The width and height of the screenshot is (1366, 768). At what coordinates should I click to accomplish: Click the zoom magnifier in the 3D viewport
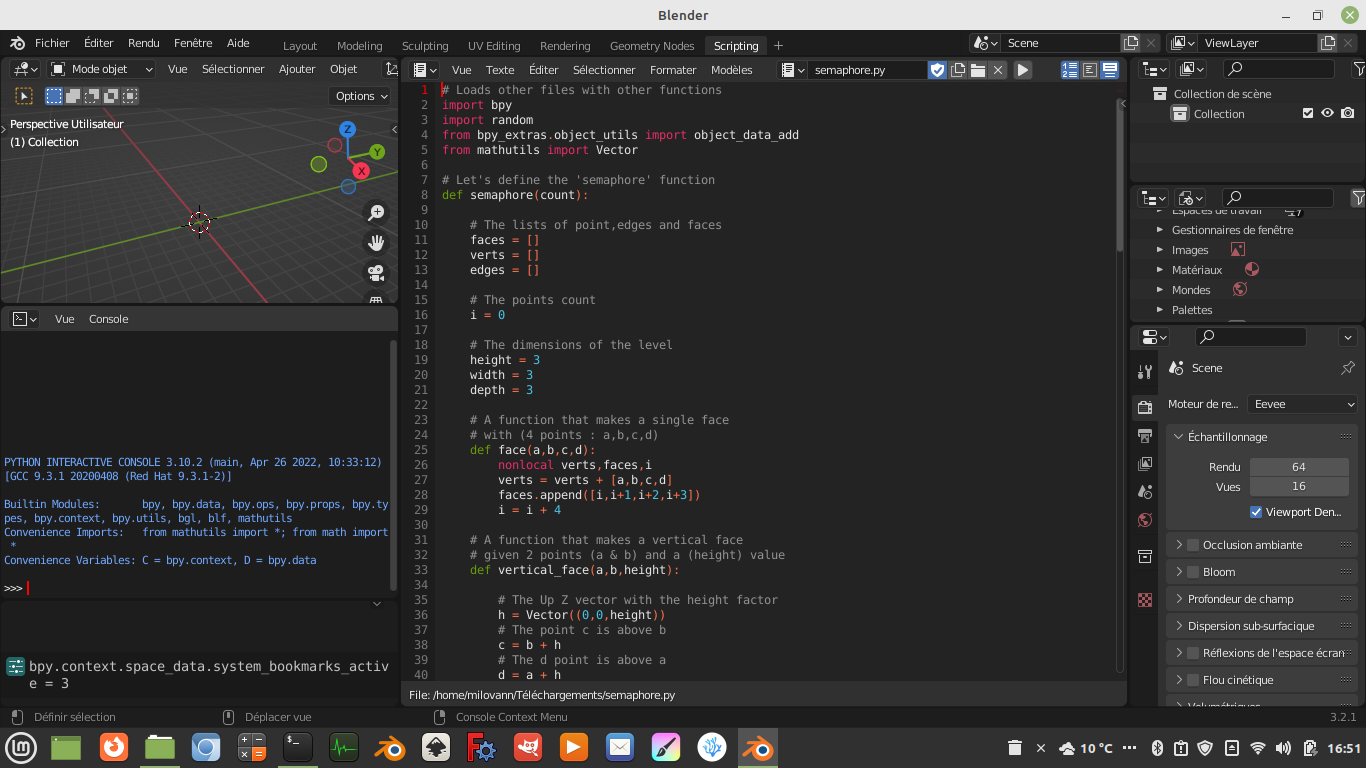click(x=376, y=212)
